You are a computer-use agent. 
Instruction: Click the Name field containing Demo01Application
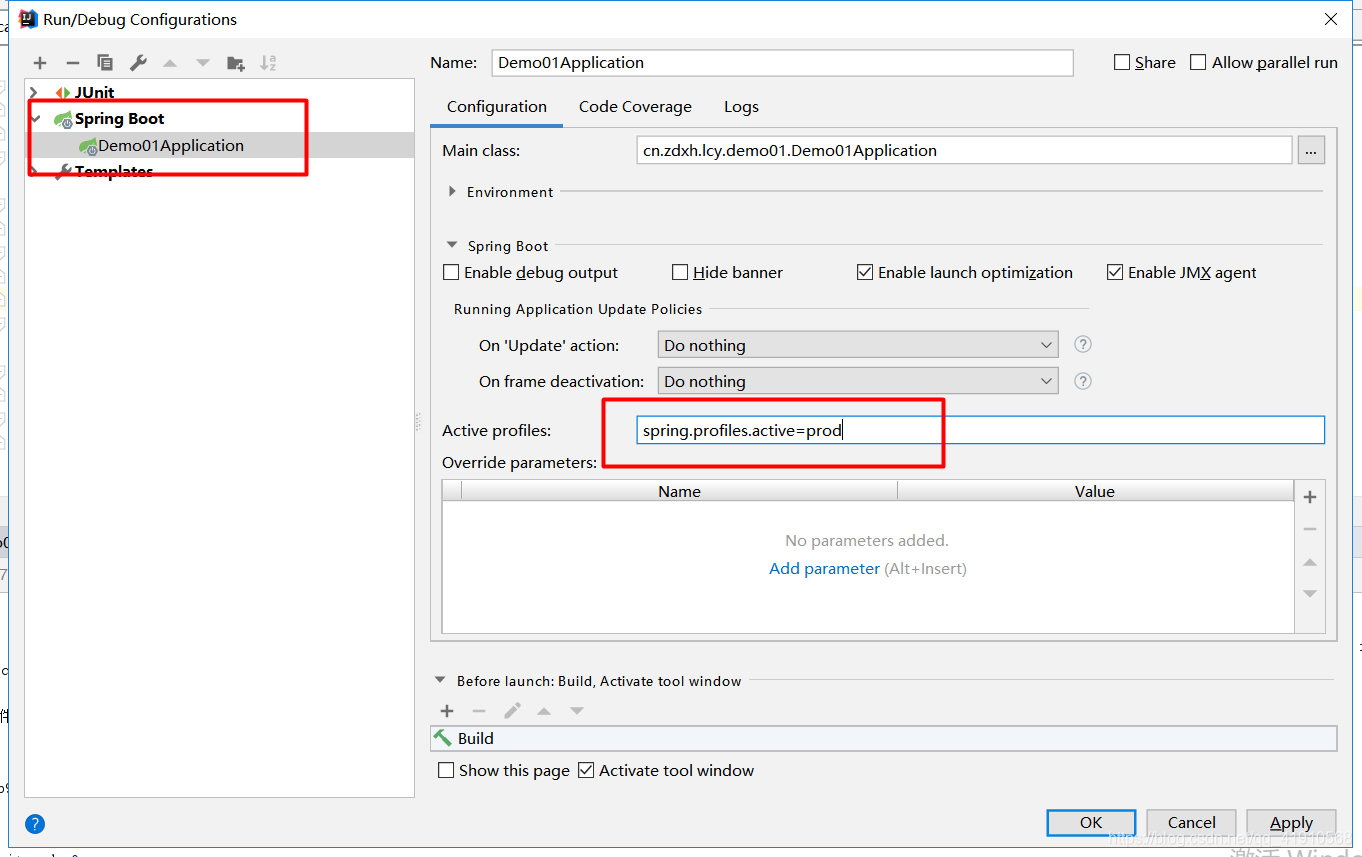(x=782, y=62)
